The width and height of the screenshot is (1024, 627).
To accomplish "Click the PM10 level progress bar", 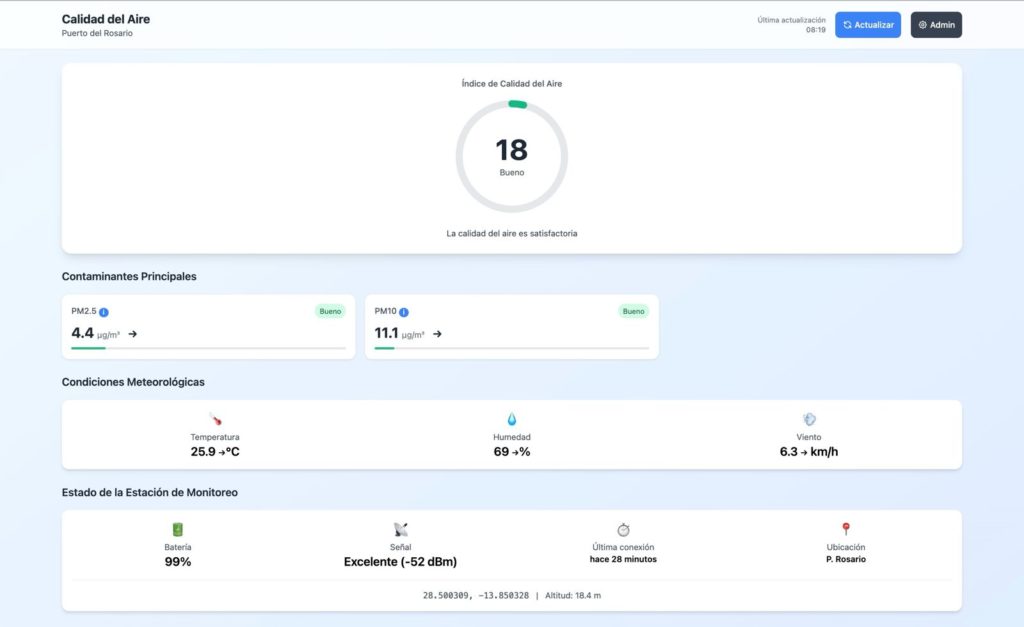I will (511, 348).
